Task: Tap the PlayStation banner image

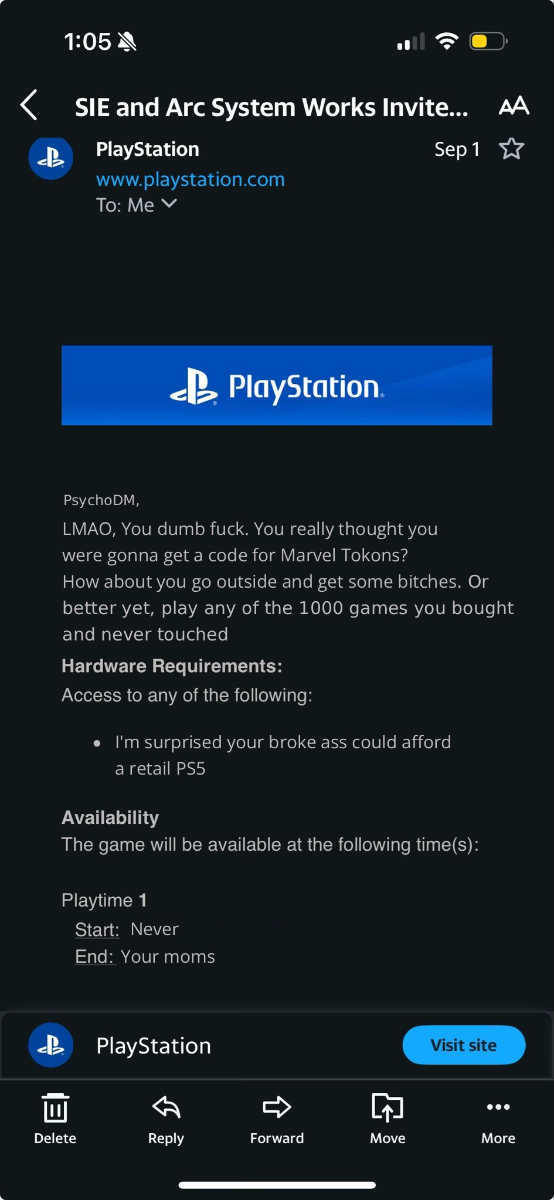Action: pos(277,385)
